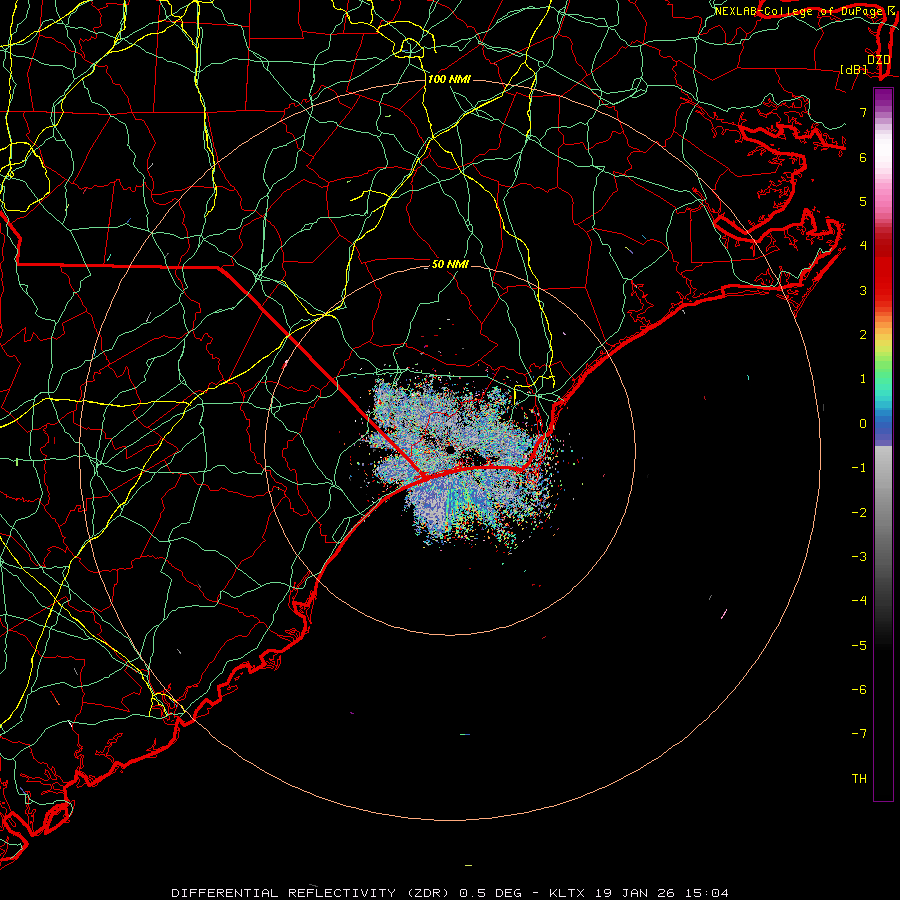Click the '-7' value on the color scale

point(859,734)
